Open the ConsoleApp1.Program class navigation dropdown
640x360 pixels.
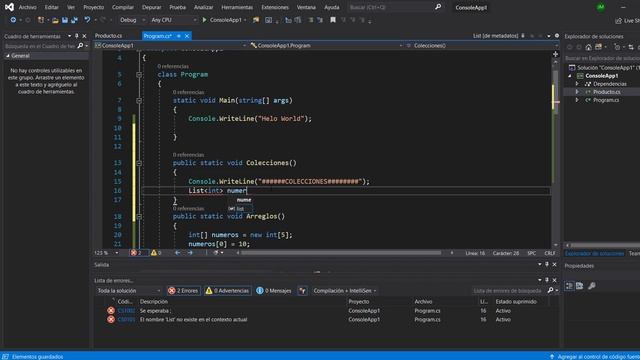[x=326, y=46]
